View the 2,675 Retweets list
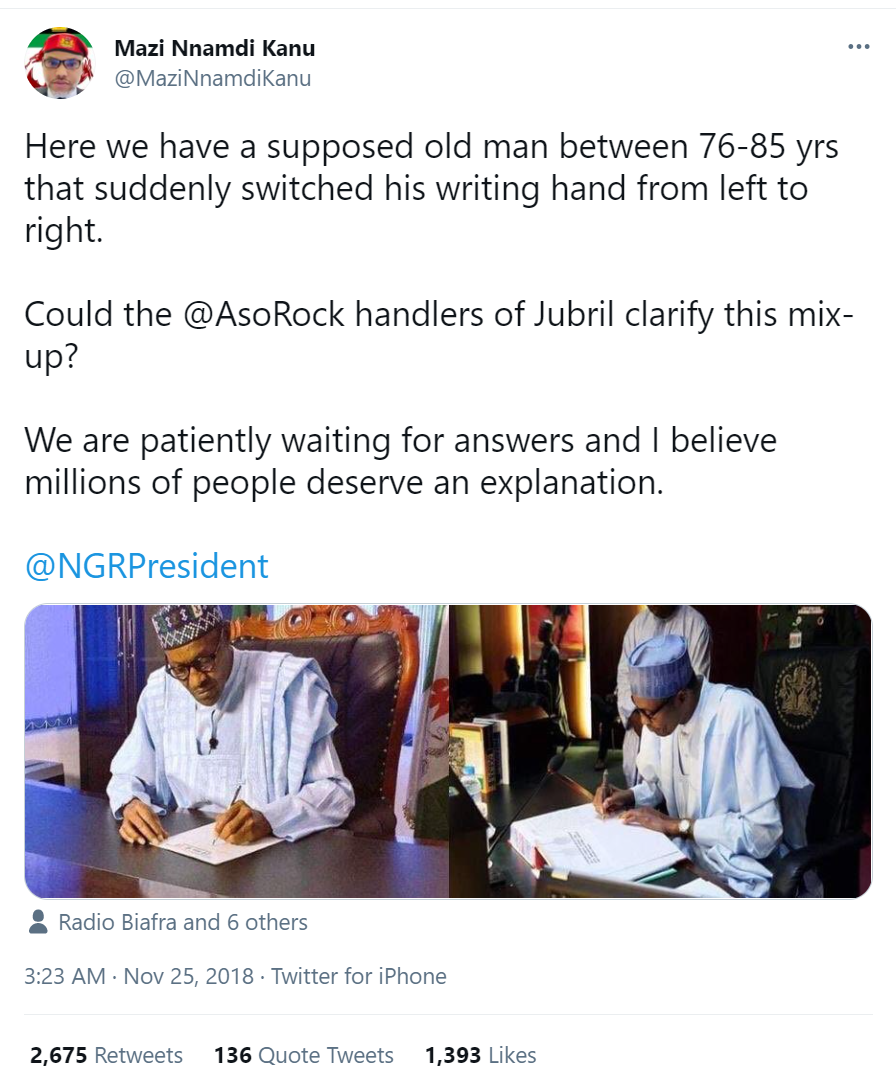This screenshot has width=896, height=1090. click(x=106, y=1055)
